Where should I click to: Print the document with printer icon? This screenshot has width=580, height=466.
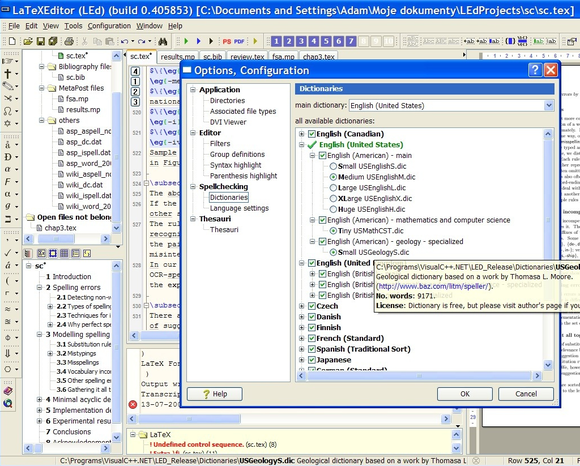tap(69, 41)
